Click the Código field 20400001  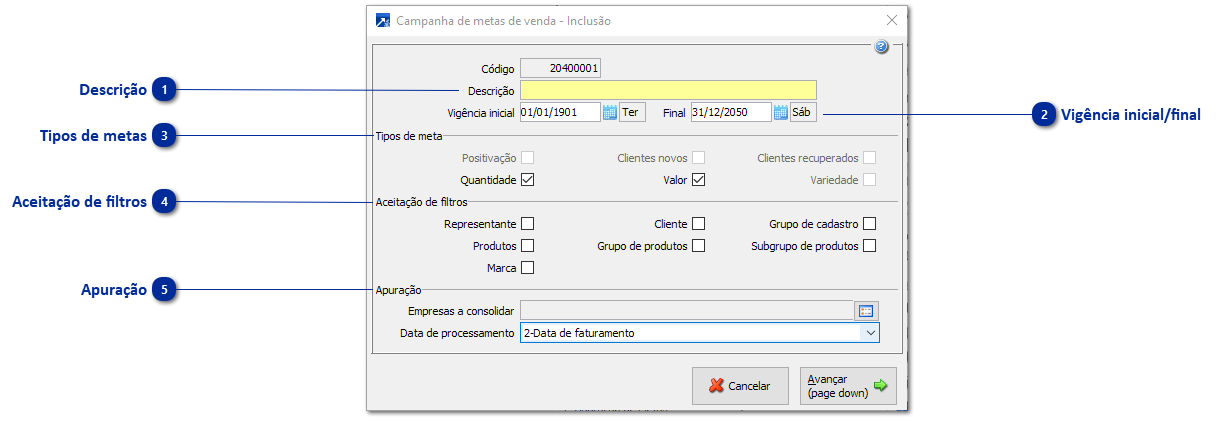[x=560, y=69]
